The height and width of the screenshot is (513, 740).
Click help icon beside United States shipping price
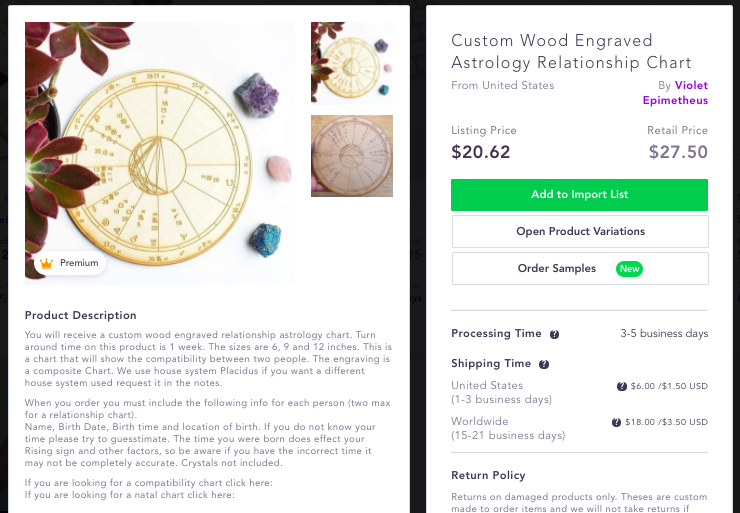(x=622, y=386)
